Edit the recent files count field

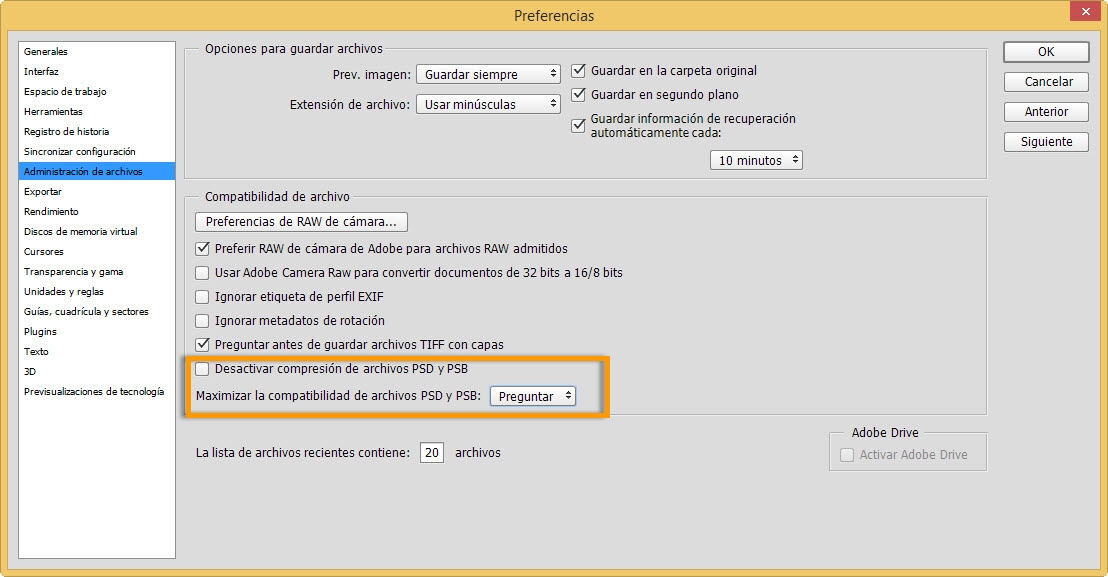(x=433, y=453)
